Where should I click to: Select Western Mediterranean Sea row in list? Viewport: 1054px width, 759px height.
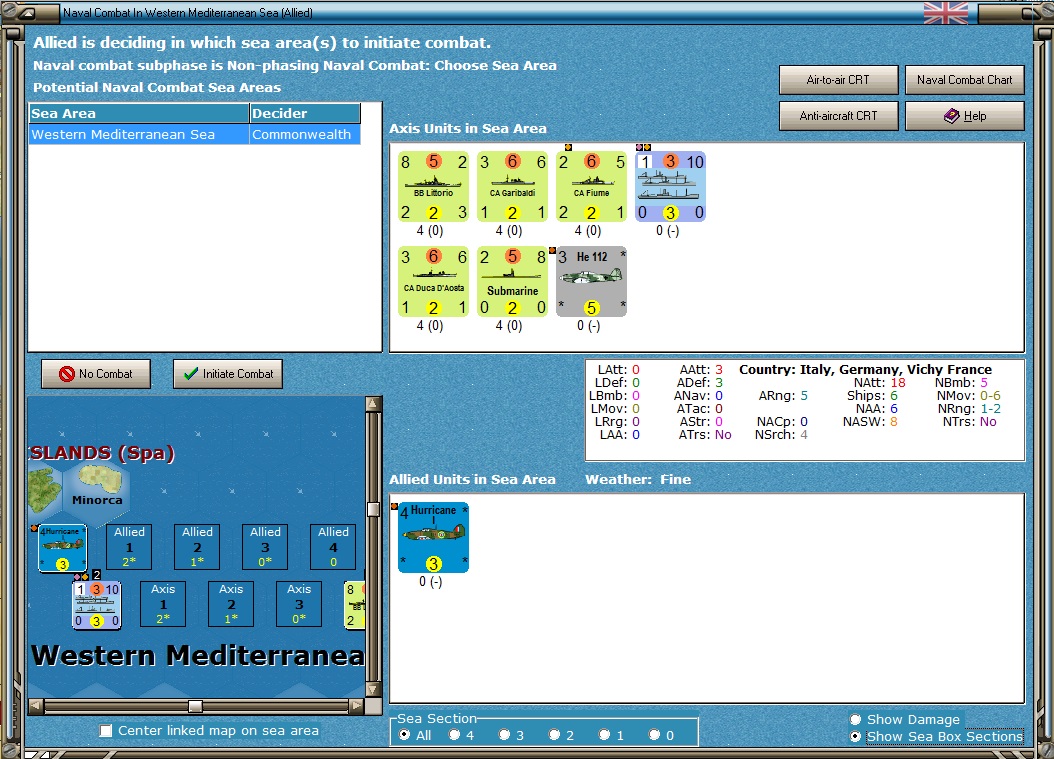pos(195,134)
